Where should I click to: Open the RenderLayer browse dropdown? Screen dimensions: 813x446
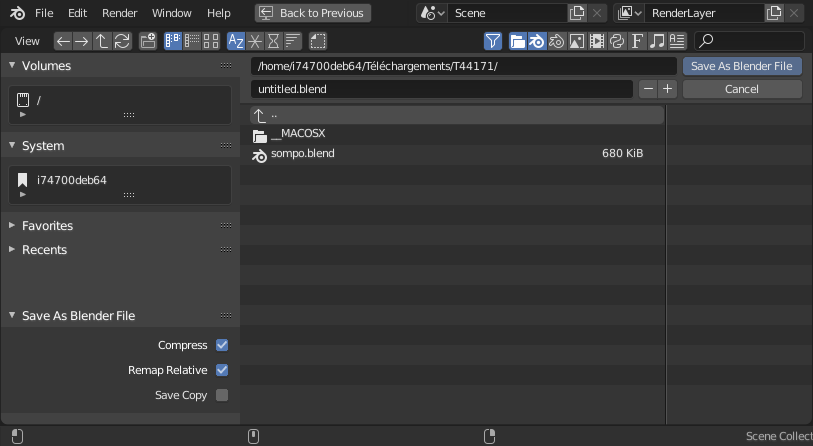tap(629, 13)
